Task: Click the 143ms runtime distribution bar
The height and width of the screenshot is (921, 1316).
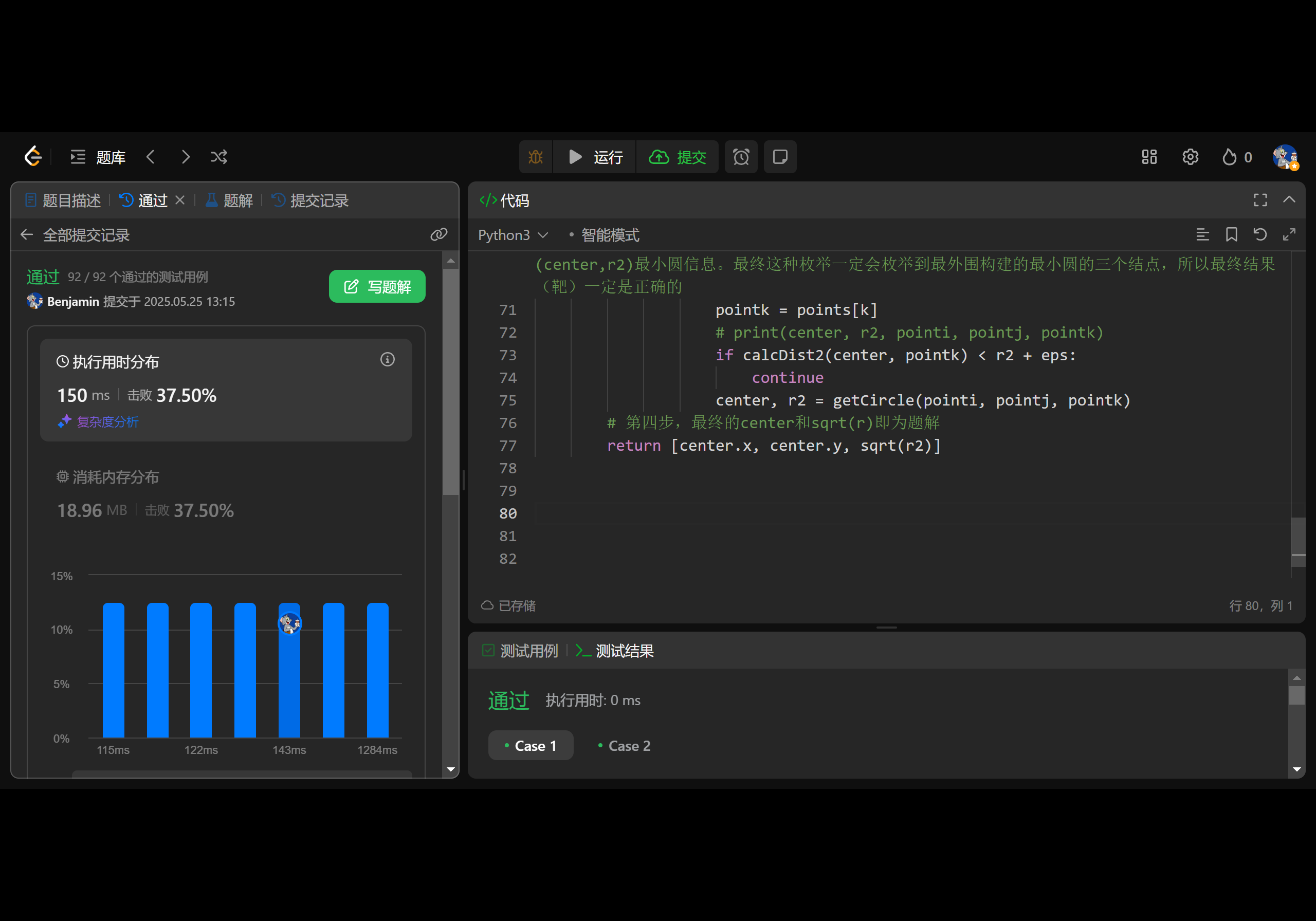Action: point(289,682)
